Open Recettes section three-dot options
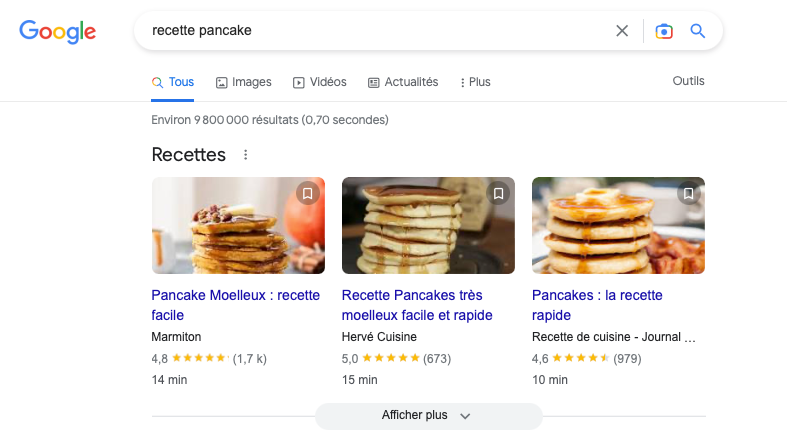Viewport: 787px width, 440px height. click(x=245, y=155)
